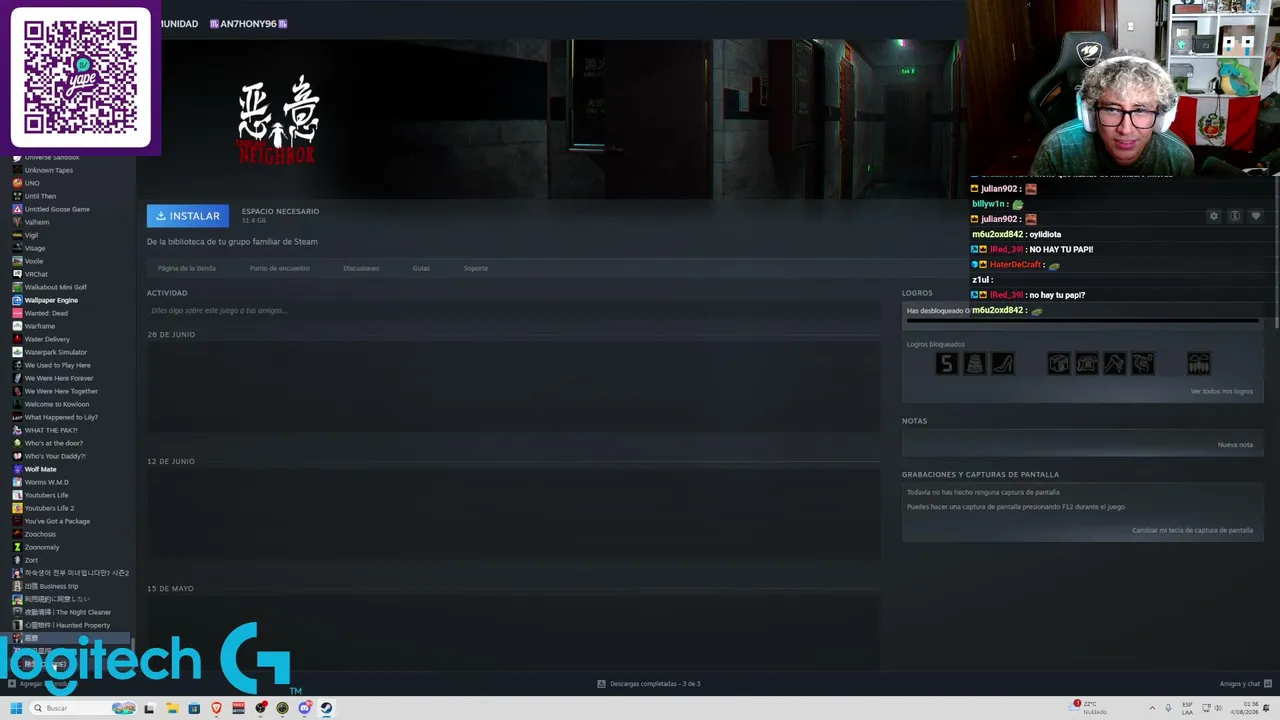
Task: Change screenshot key via Cambiar mi tecla link
Action: pyautogui.click(x=1192, y=530)
